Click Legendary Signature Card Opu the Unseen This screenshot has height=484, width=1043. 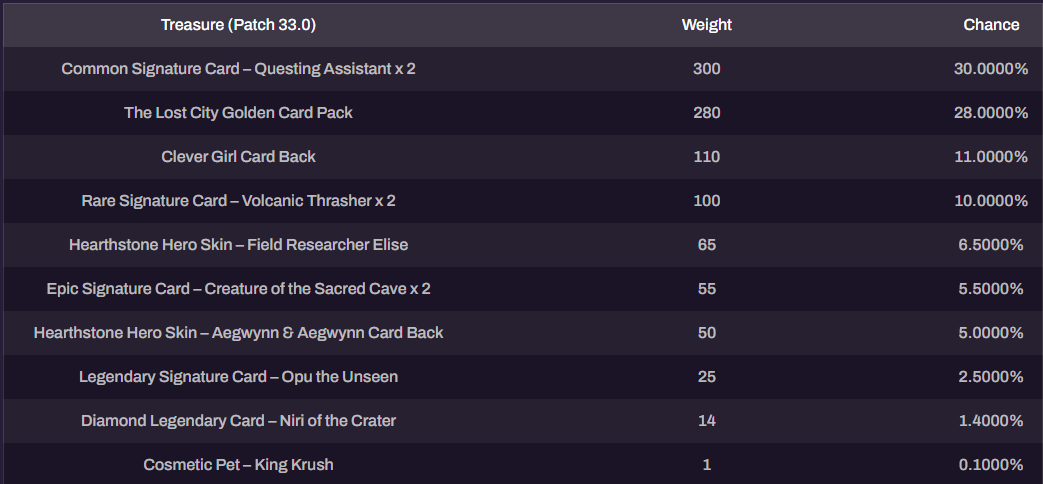click(238, 376)
